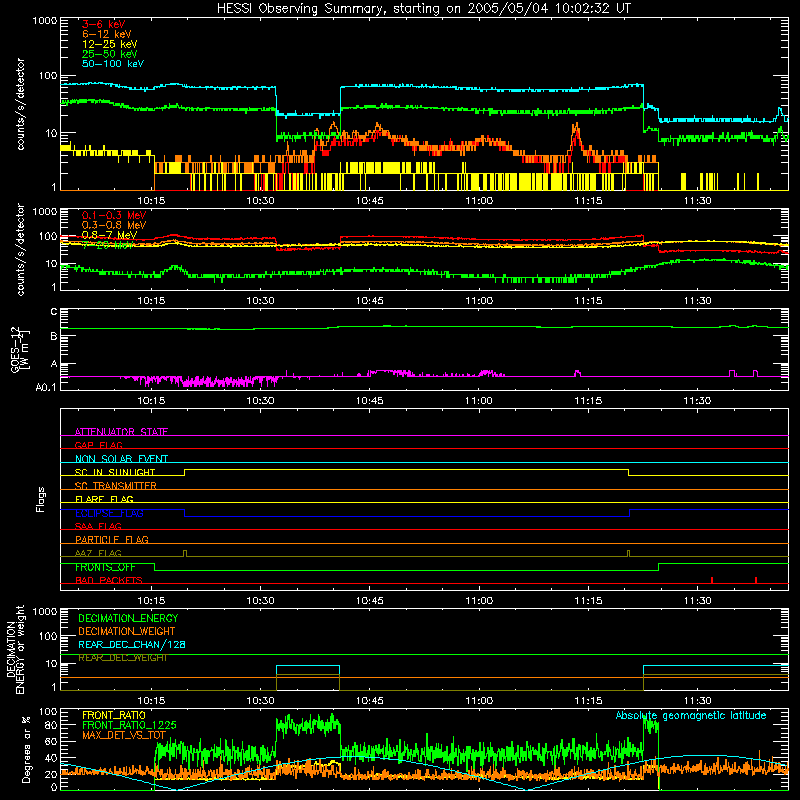The height and width of the screenshot is (800, 800).
Task: Click the NON_SOLAR_EVENT flag label
Action: [121, 459]
